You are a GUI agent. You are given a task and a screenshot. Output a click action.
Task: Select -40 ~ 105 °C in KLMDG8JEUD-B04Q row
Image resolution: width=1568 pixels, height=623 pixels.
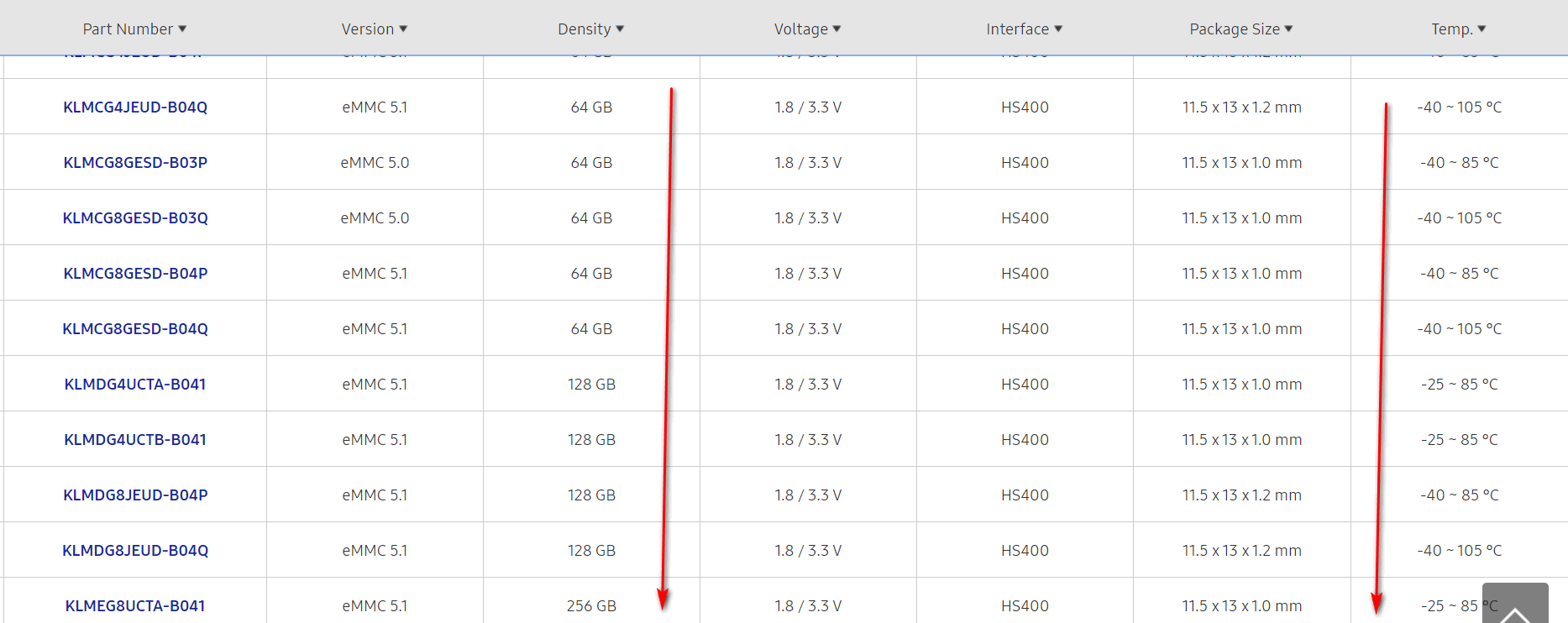tap(1460, 551)
